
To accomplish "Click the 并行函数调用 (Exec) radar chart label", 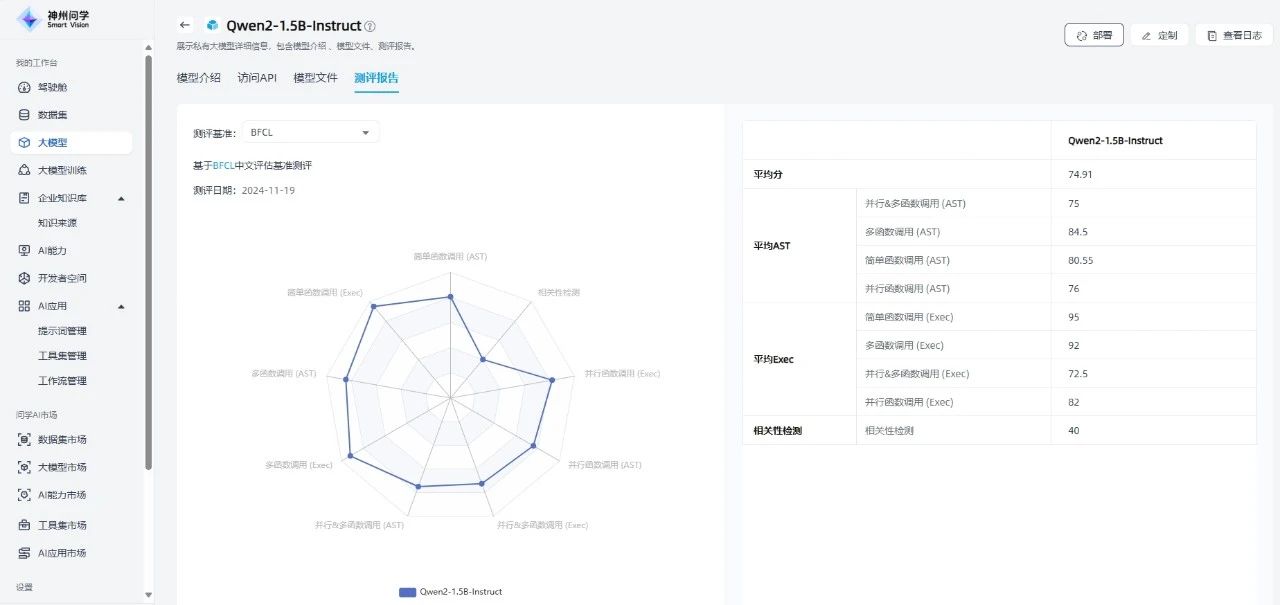I will click(622, 373).
